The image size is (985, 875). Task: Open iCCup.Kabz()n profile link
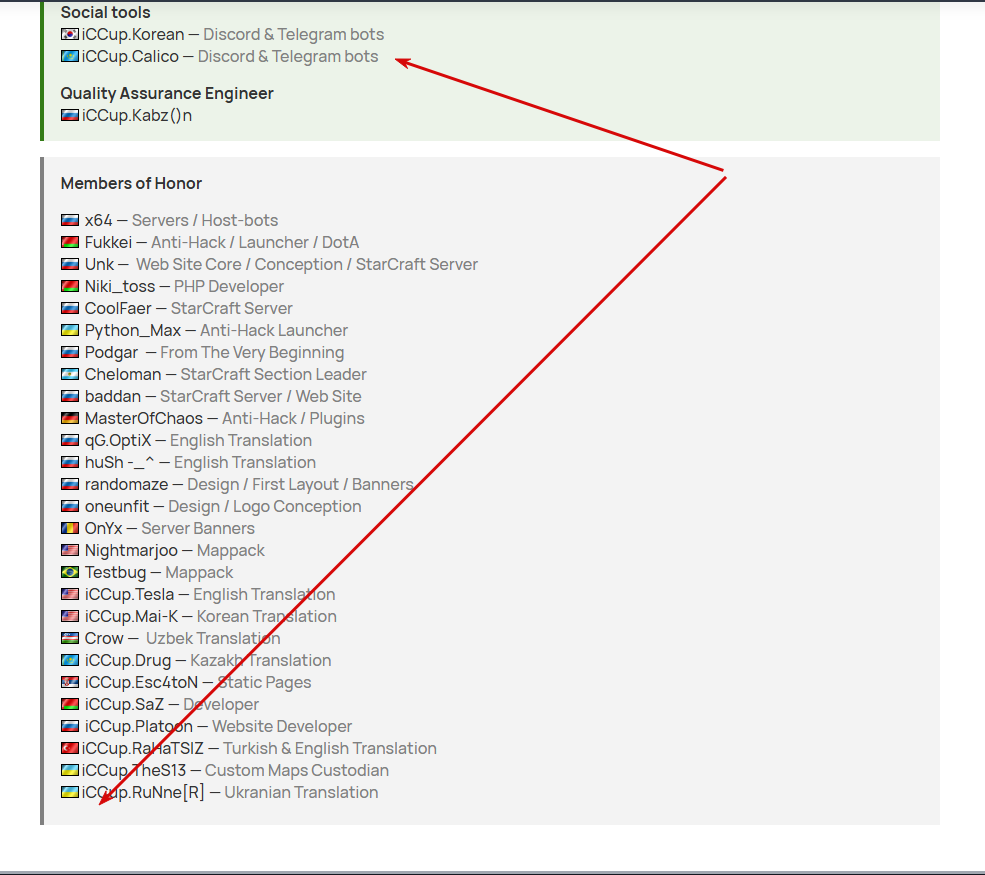click(137, 115)
